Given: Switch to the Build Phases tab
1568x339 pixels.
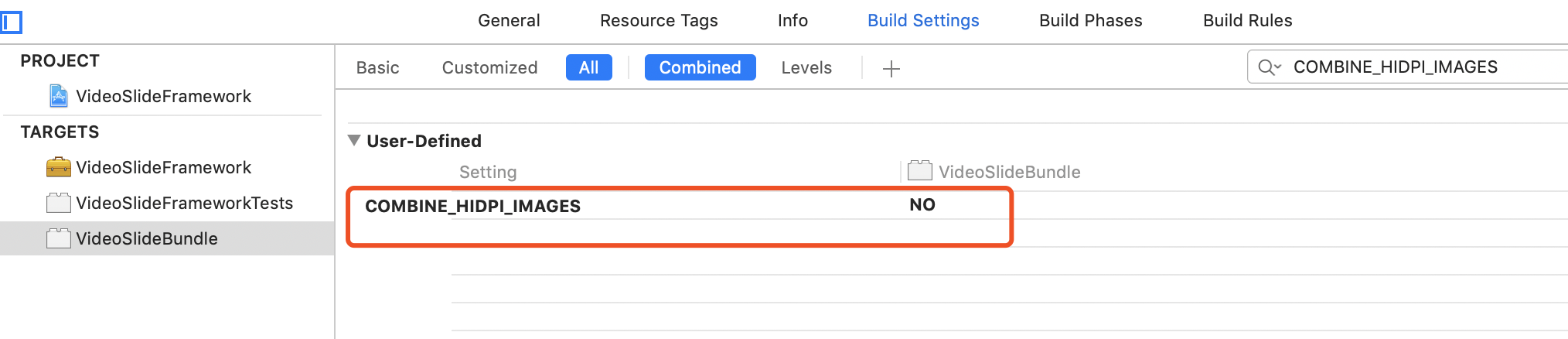Looking at the screenshot, I should click(x=1090, y=21).
